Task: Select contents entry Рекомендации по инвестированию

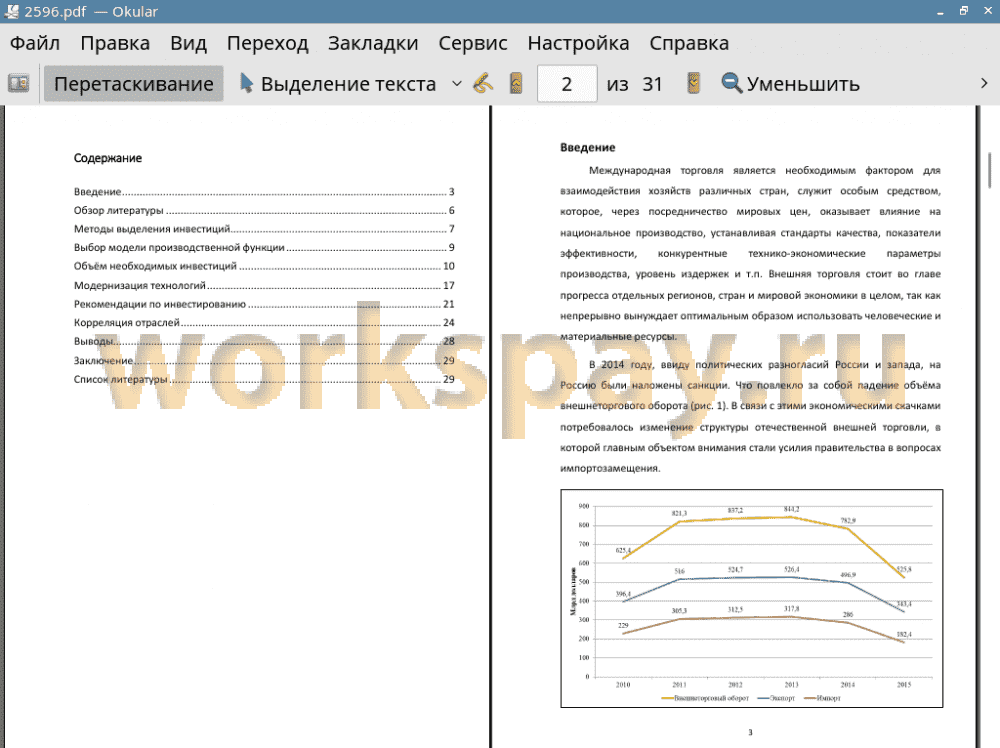Action: pyautogui.click(x=264, y=304)
